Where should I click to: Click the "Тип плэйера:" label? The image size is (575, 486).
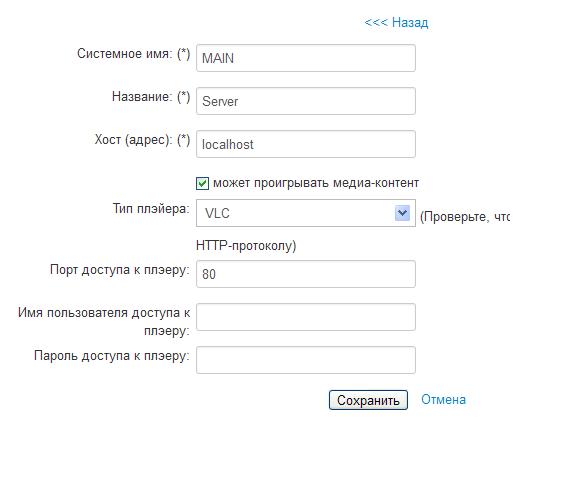coord(151,208)
